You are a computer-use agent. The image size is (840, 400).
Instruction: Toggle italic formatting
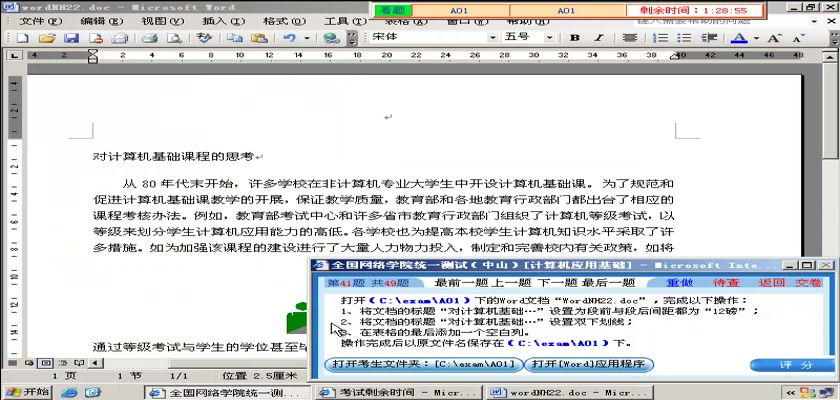click(x=599, y=38)
